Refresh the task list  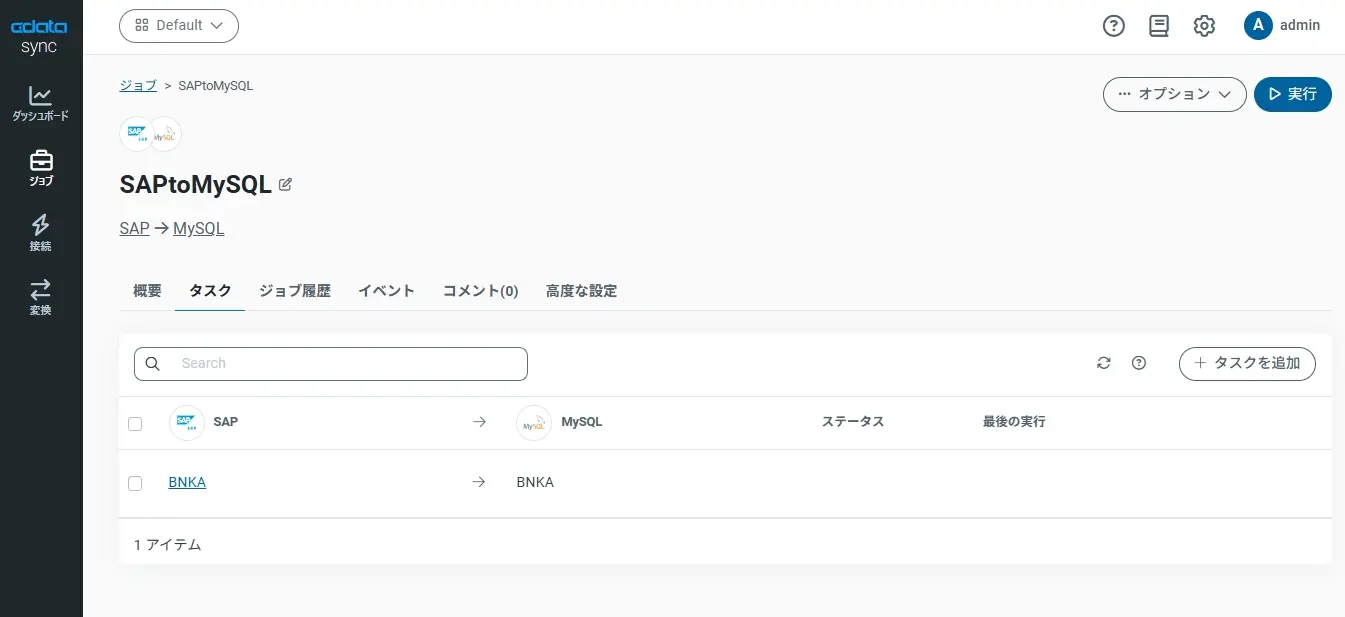(x=1104, y=363)
